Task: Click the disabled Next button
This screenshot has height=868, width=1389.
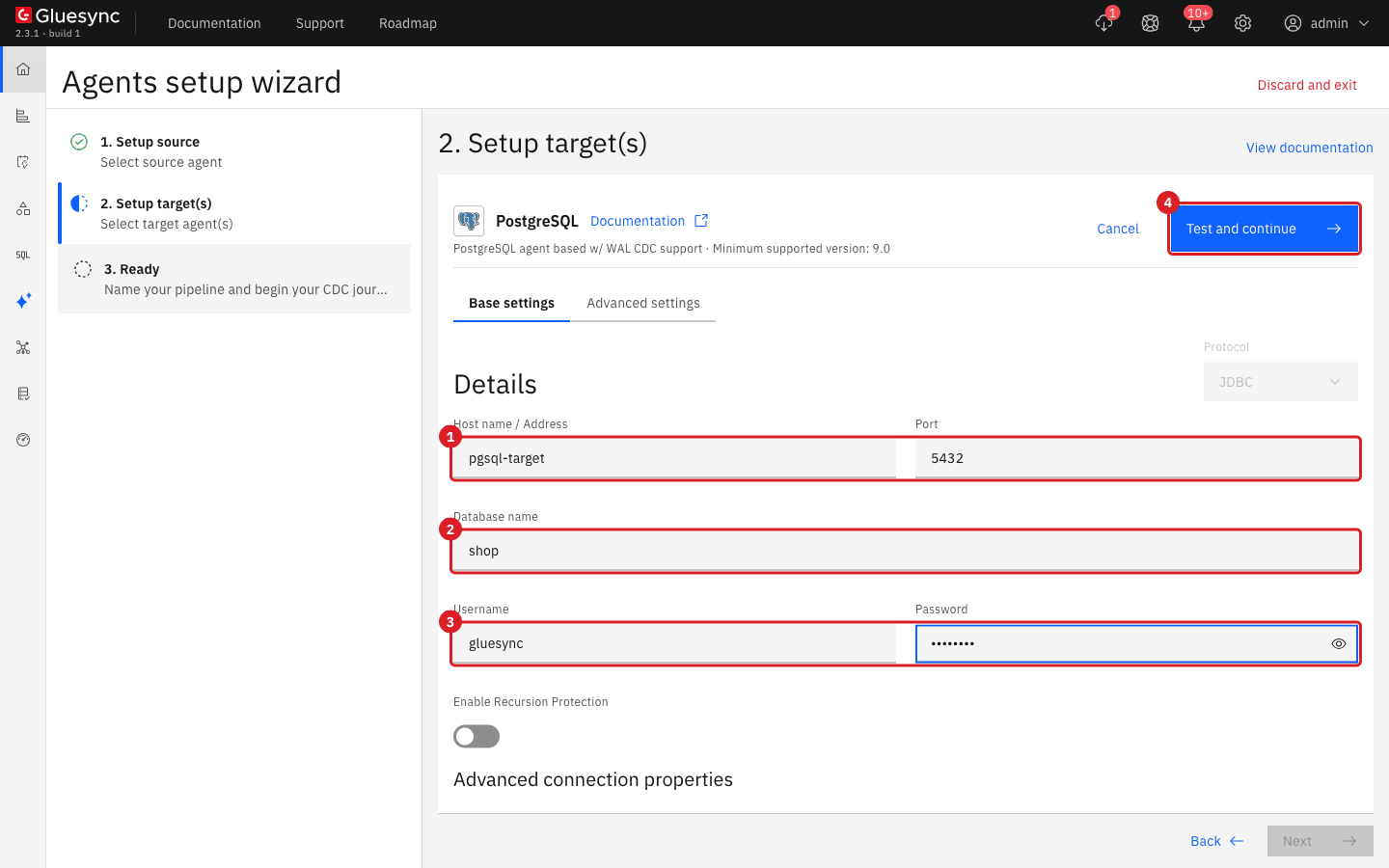Action: [x=1321, y=841]
